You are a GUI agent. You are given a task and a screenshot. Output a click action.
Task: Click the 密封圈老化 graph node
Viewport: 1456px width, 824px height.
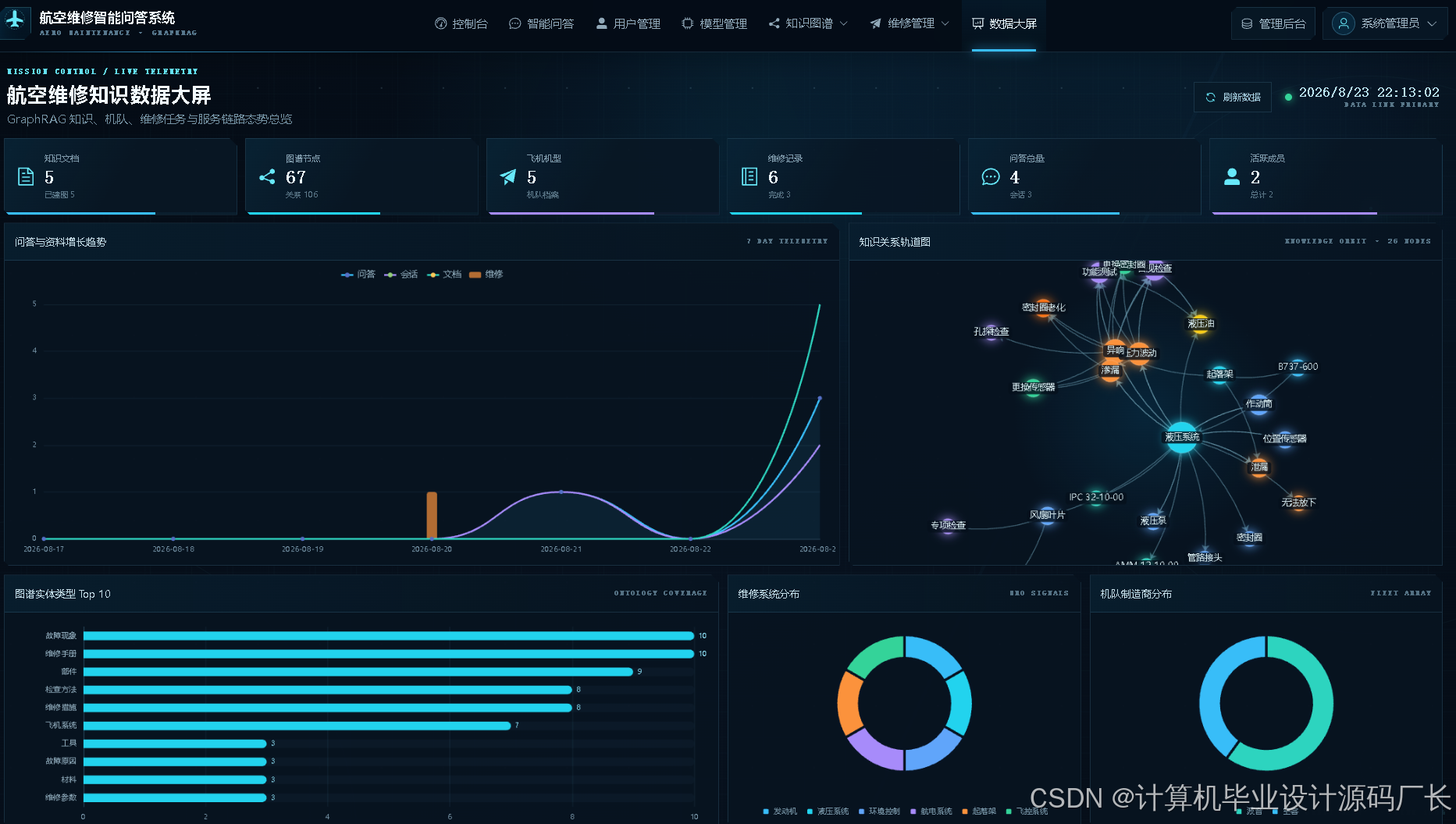point(1044,307)
